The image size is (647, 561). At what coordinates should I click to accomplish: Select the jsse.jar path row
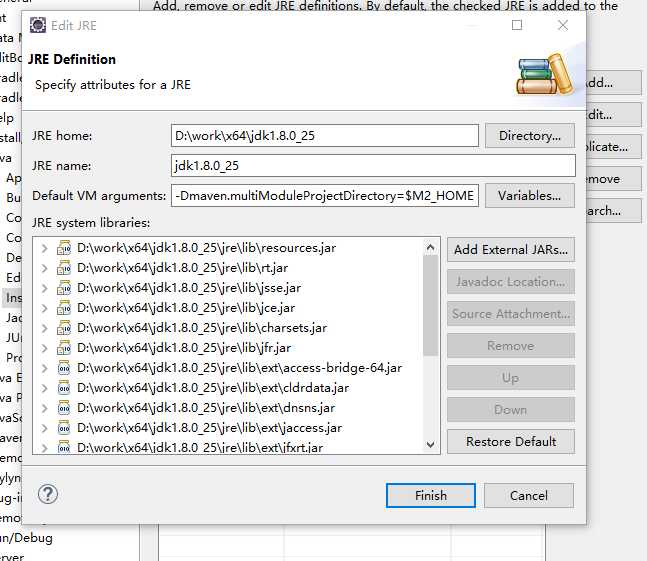[189, 288]
